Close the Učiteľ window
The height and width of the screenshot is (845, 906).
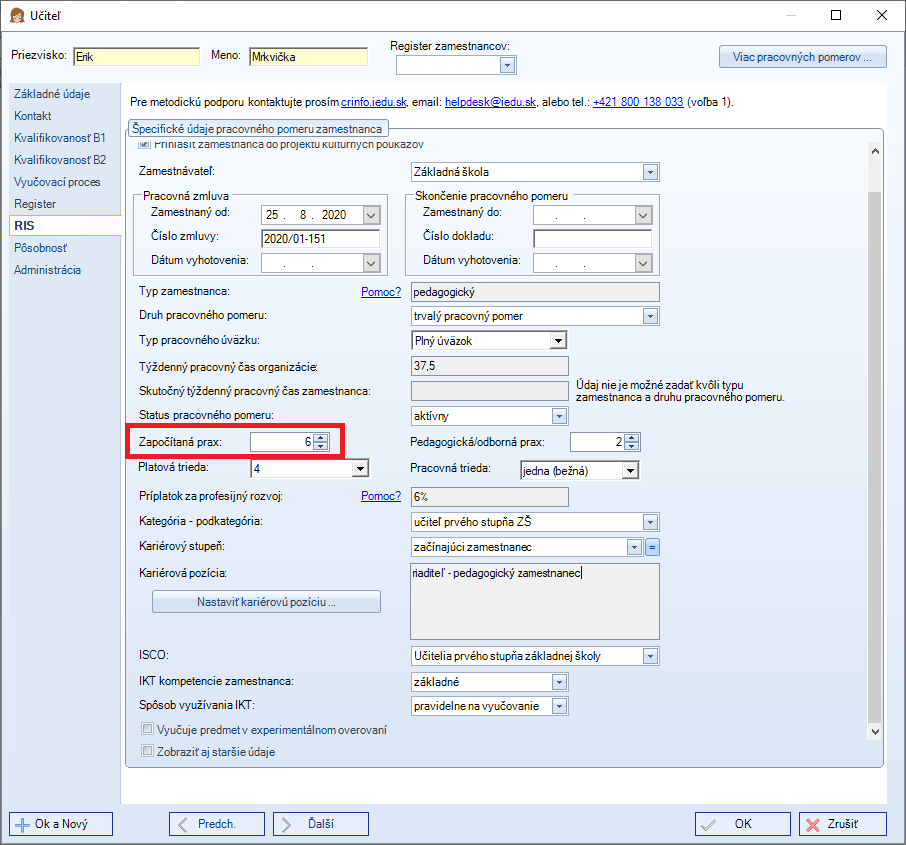click(x=882, y=15)
